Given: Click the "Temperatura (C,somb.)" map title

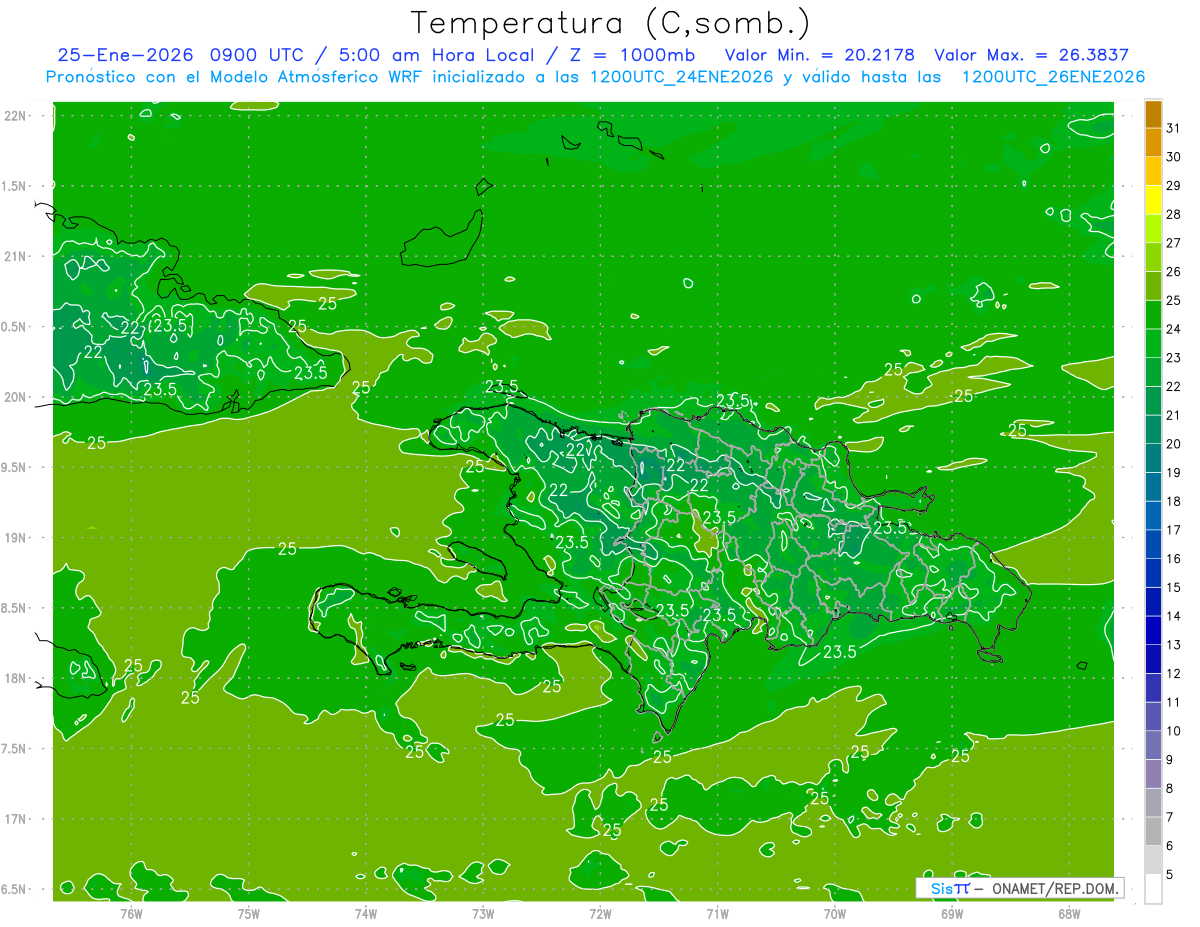Looking at the screenshot, I should 611,24.
